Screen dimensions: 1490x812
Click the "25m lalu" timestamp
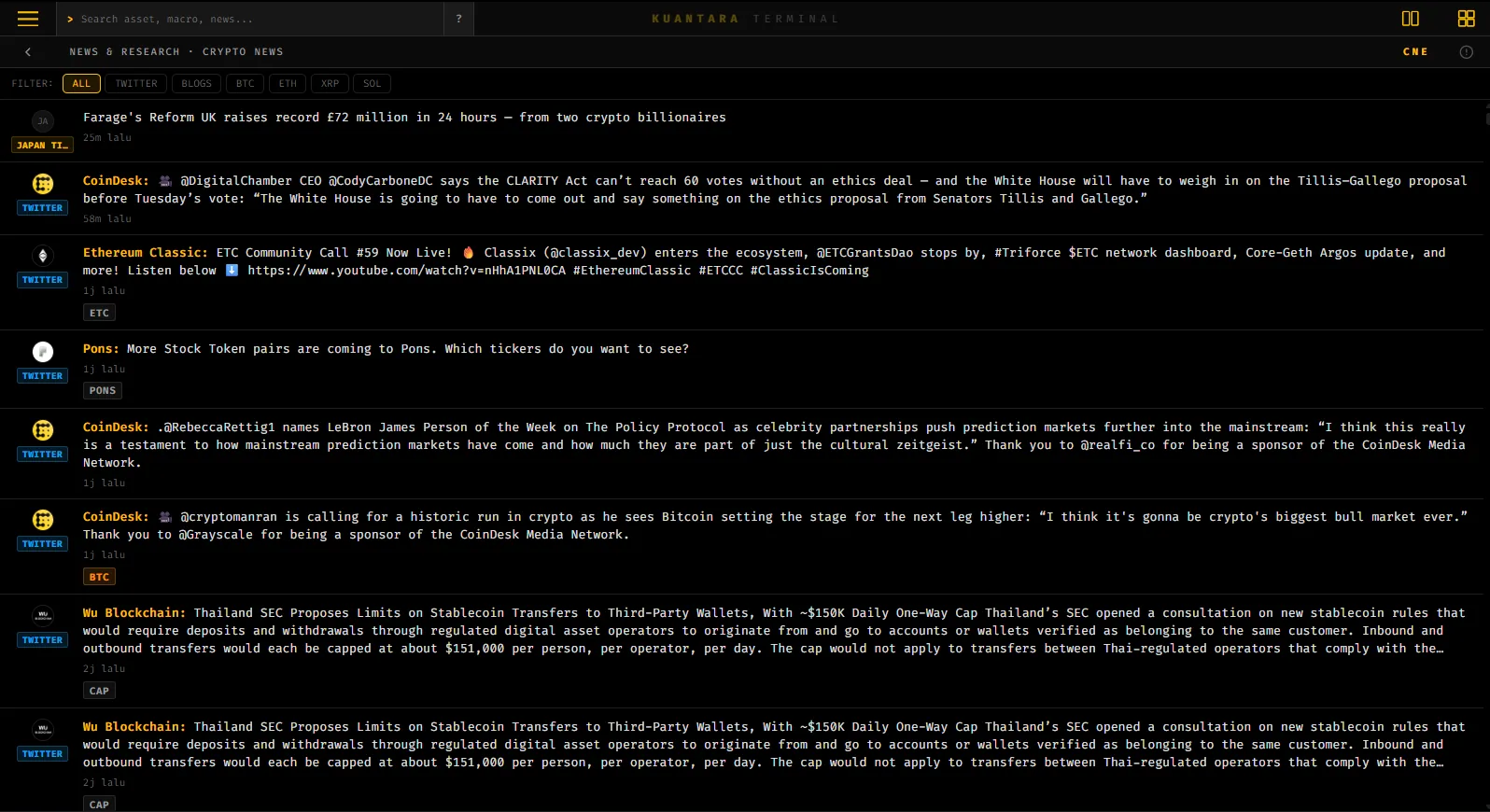[x=107, y=138]
